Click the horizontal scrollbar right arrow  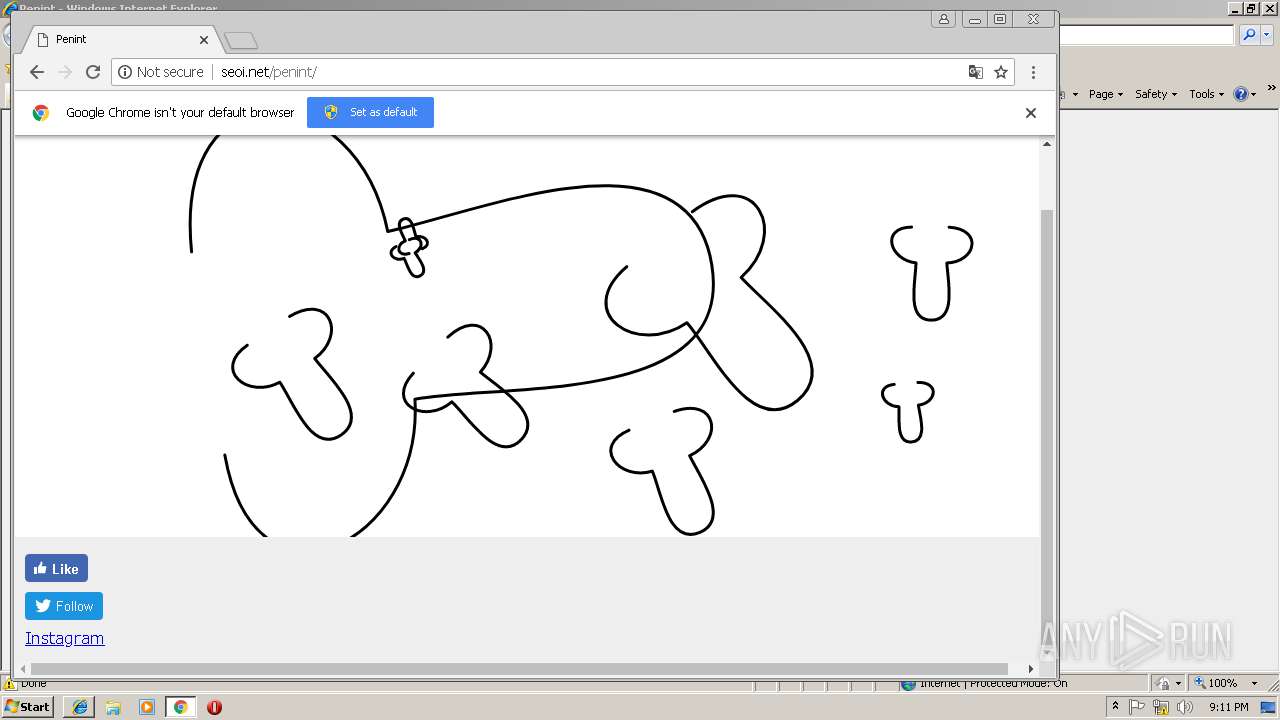click(1030, 668)
